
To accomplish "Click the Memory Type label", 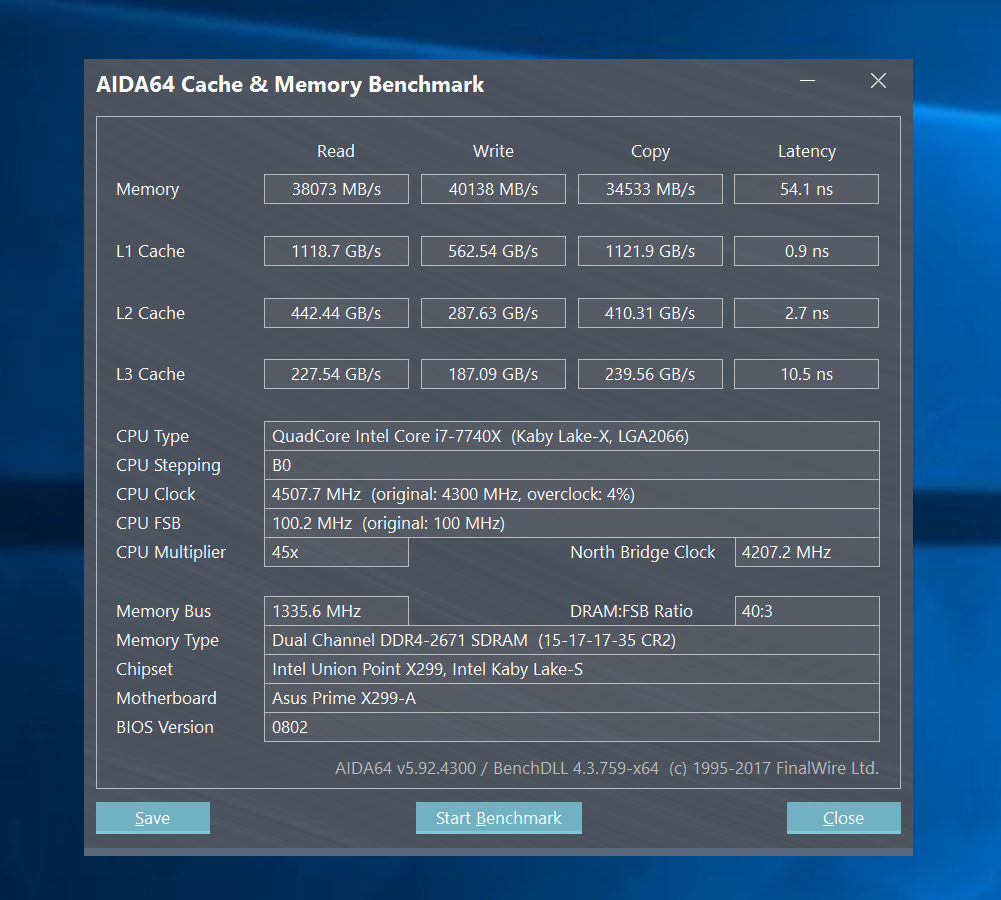I will point(167,641).
